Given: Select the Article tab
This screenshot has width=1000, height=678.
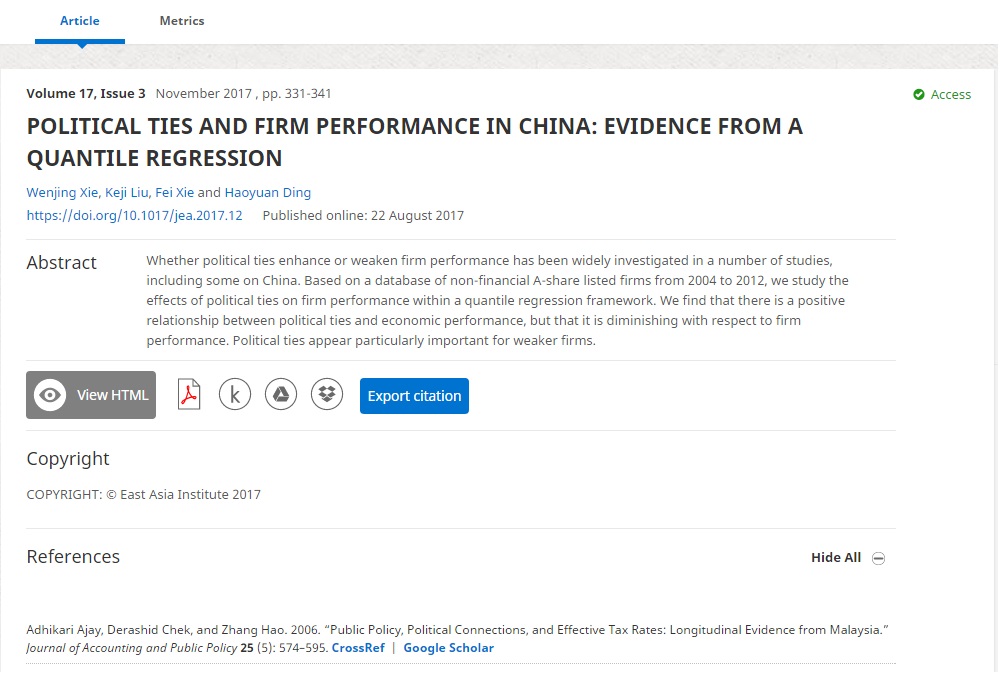Looking at the screenshot, I should [x=80, y=21].
